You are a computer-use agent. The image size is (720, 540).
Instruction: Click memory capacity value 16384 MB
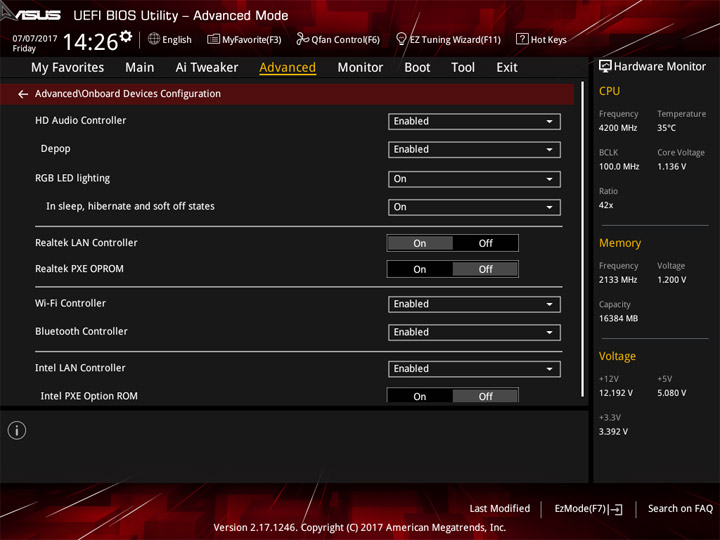619,318
